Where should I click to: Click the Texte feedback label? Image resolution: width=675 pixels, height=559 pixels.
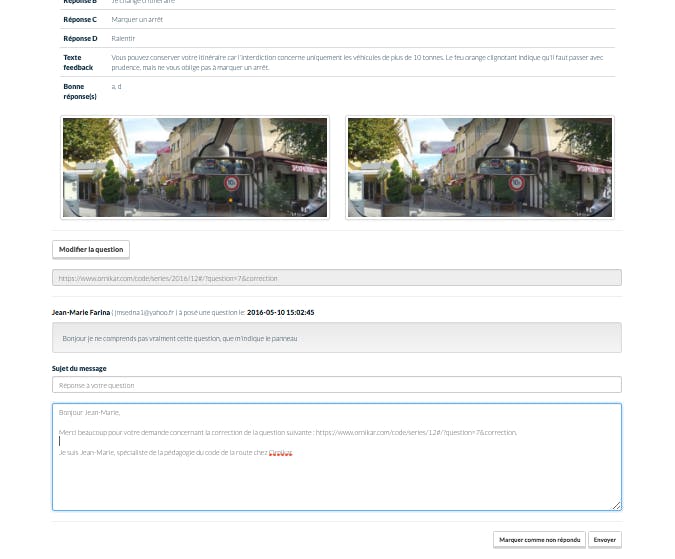[x=78, y=62]
